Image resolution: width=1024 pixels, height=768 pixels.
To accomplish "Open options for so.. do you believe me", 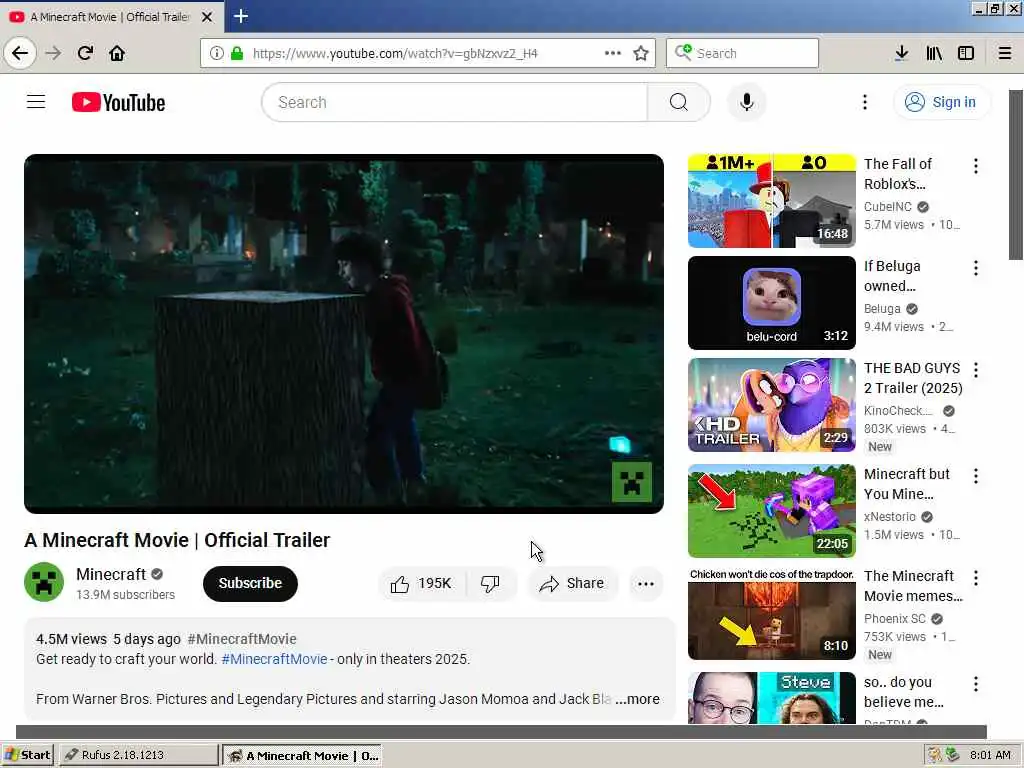I will 976,684.
